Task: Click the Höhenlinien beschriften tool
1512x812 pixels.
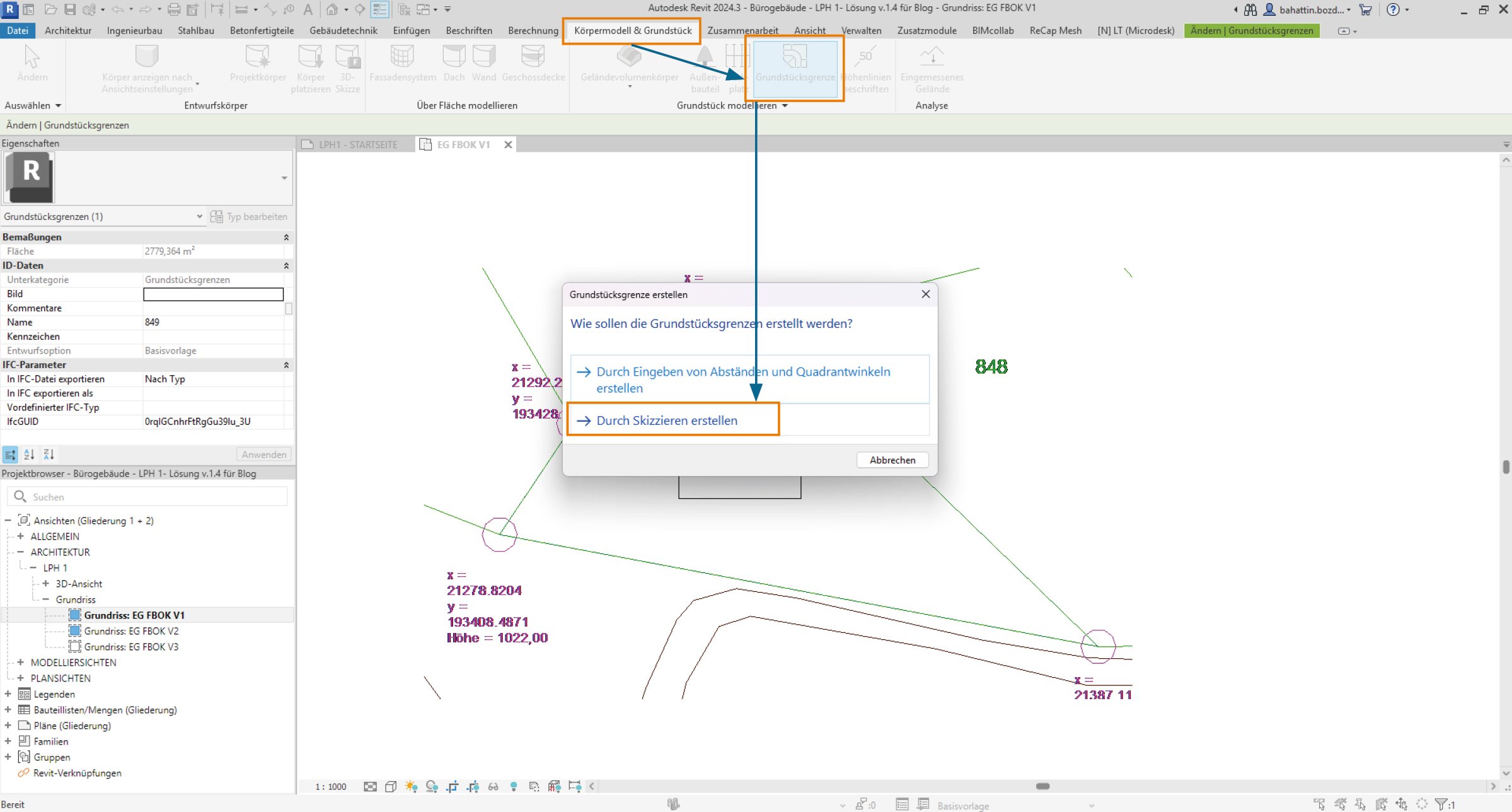Action: (865, 69)
